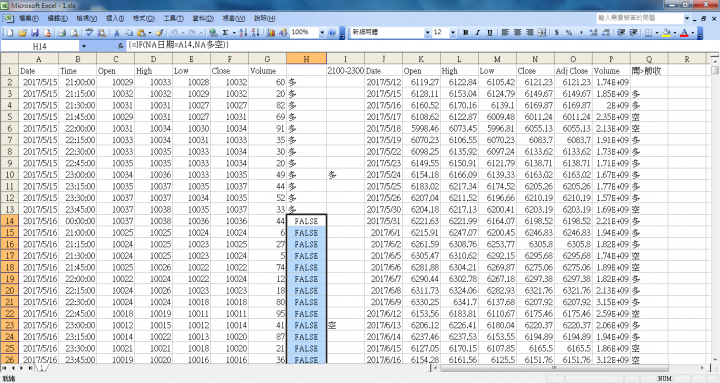Open the 資料(D) Data menu
720x383 pixels.
(203, 18)
